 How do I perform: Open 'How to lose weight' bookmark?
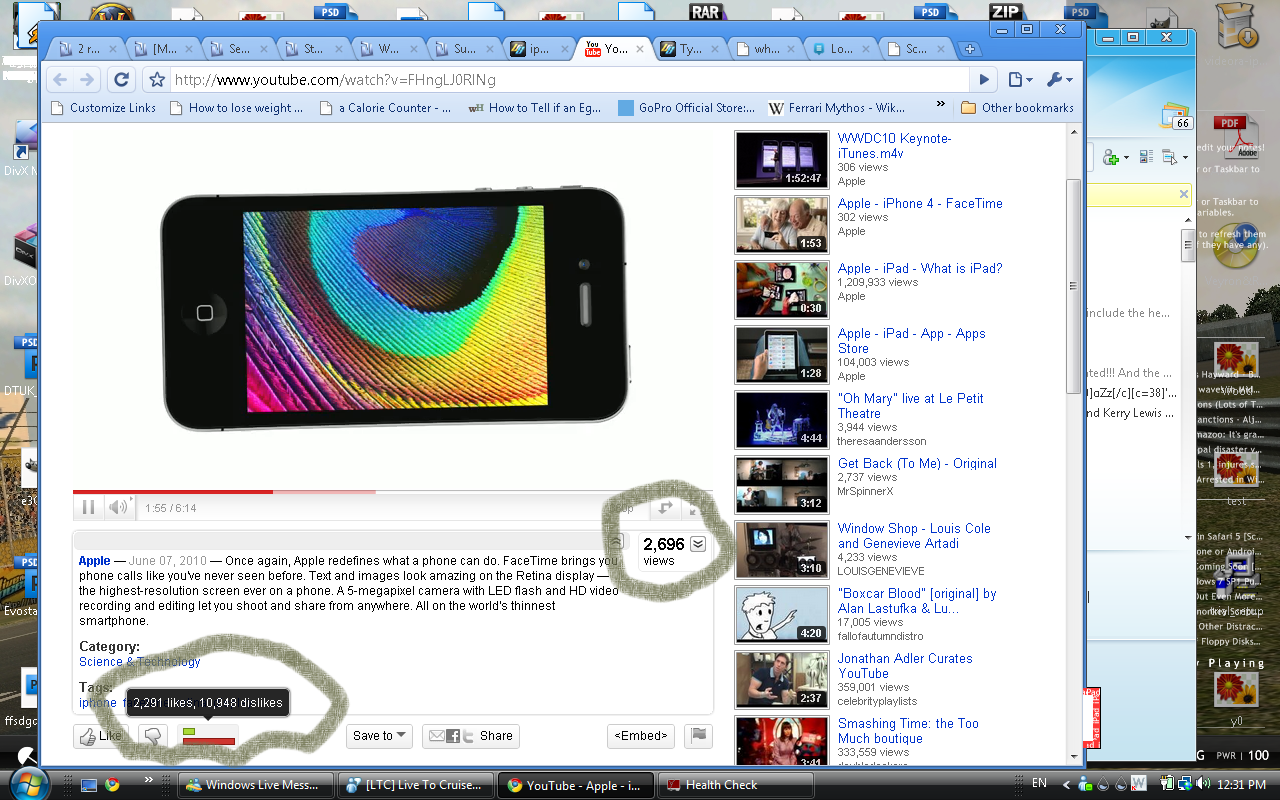(x=237, y=108)
